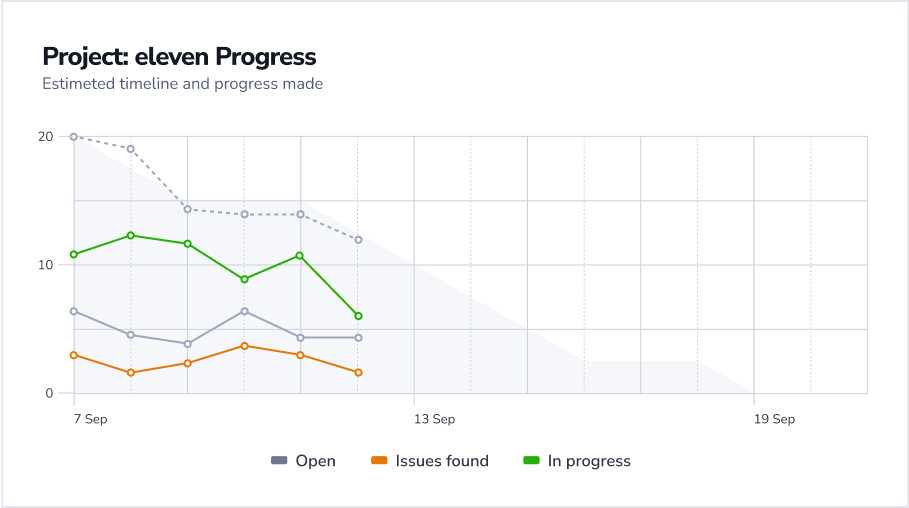Click the dotted line's first point at 20
Image resolution: width=909 pixels, height=508 pixels.
74,136
